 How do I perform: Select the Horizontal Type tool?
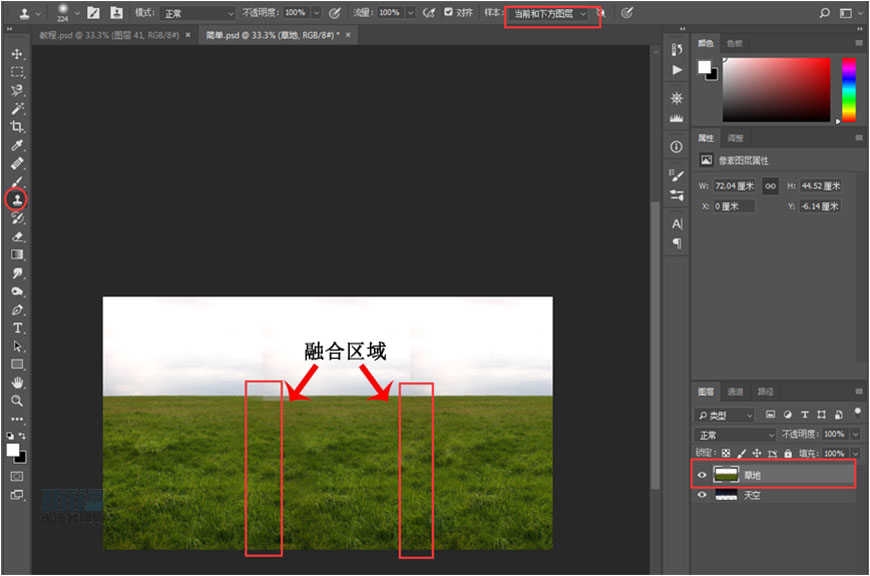point(17,328)
